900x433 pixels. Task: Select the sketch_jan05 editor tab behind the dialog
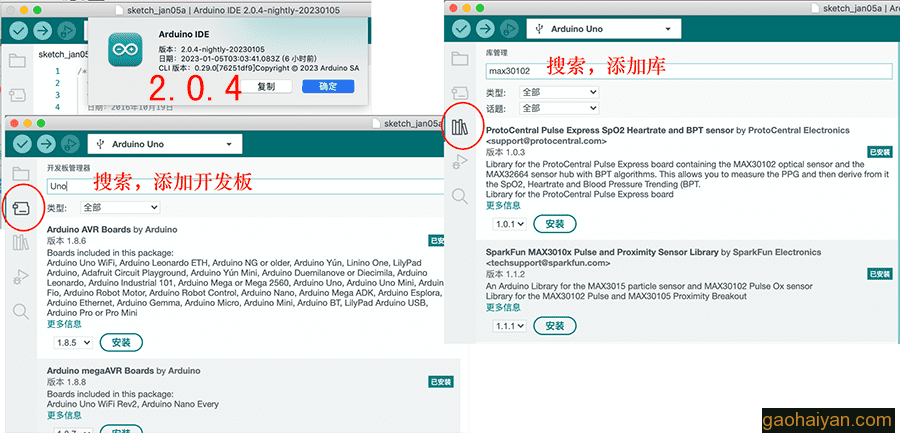(63, 55)
